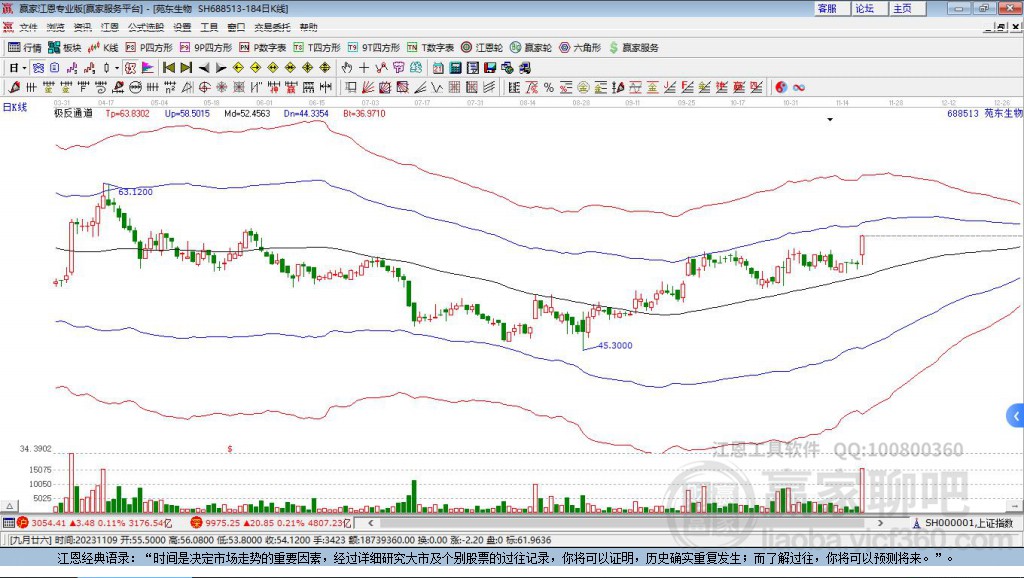Open the 9T四方形 tool
The image size is (1024, 578).
(374, 48)
